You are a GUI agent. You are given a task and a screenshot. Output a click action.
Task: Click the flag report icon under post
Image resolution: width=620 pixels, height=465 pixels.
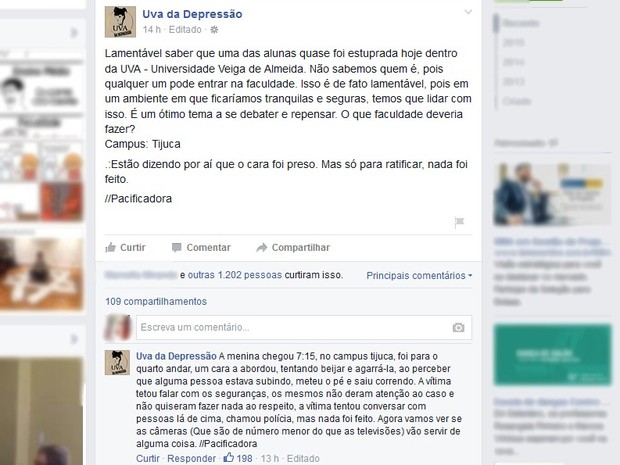(459, 222)
